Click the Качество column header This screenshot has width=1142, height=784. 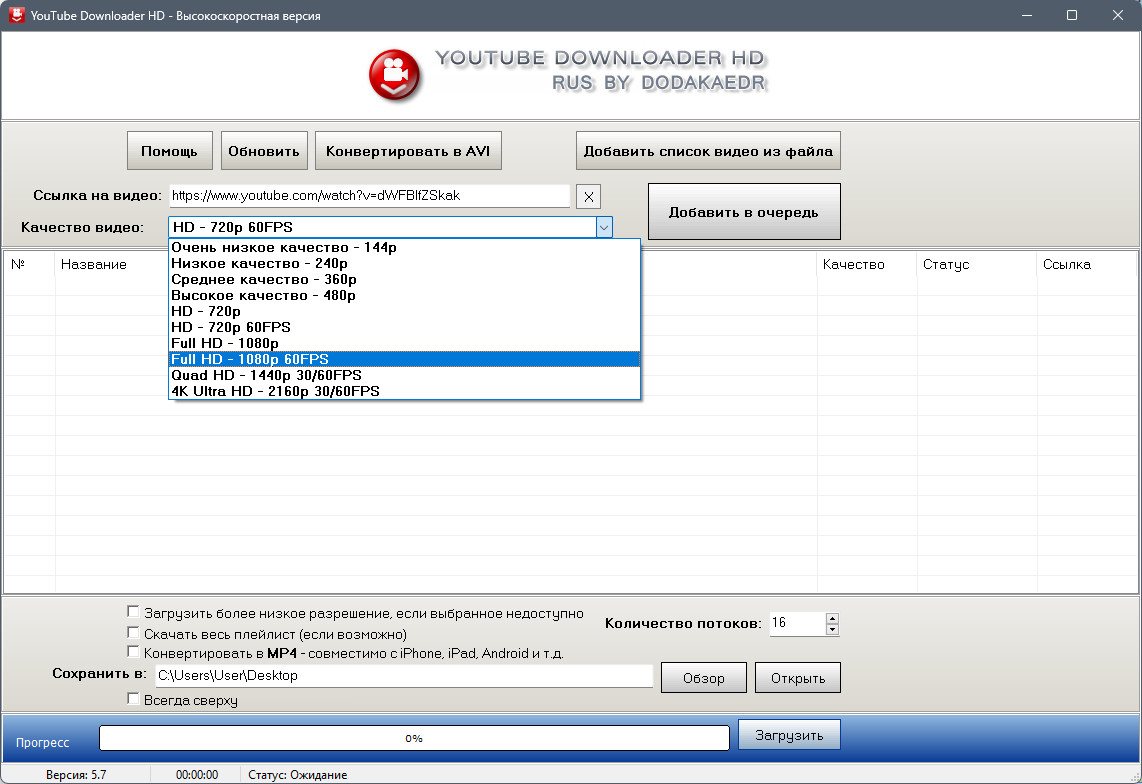pyautogui.click(x=867, y=264)
